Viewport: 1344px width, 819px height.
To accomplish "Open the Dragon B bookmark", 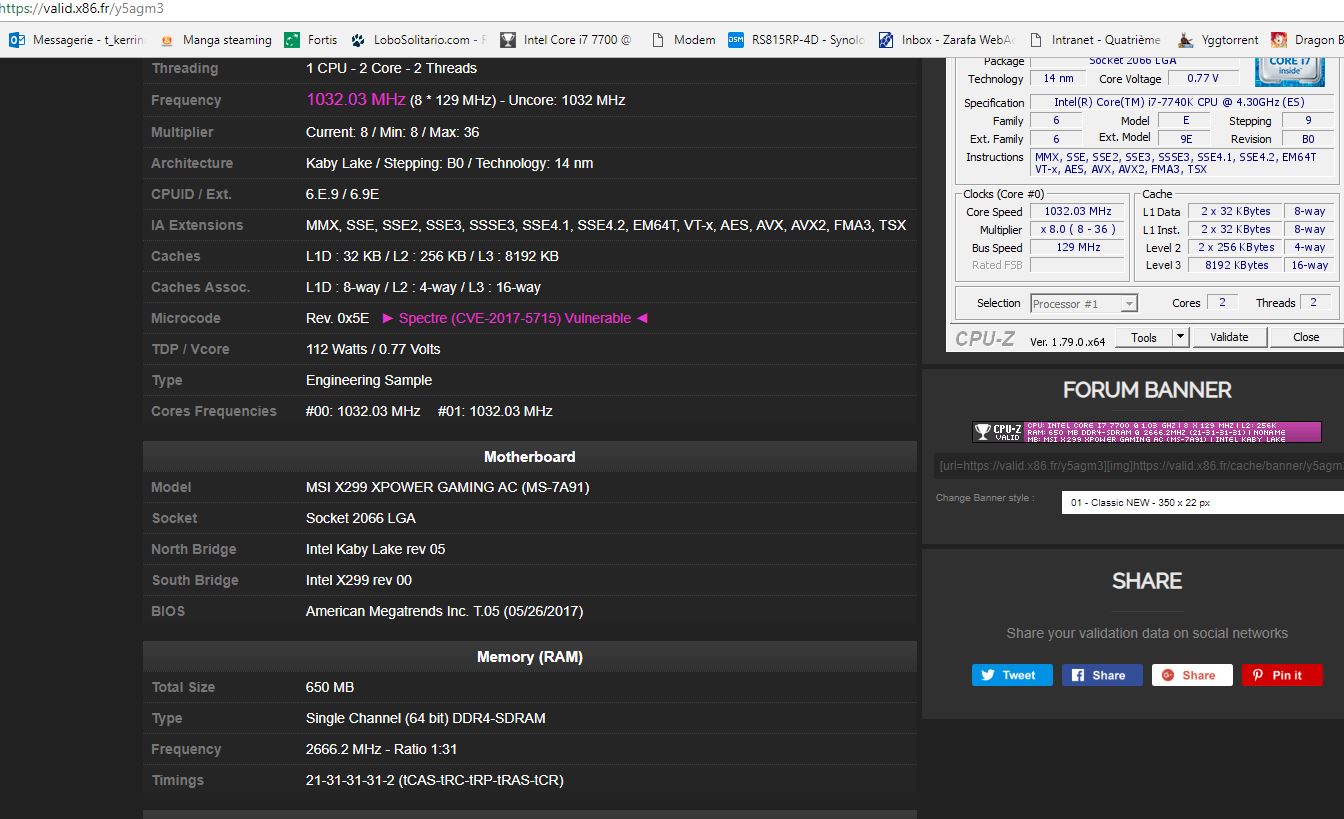I will pos(1307,40).
